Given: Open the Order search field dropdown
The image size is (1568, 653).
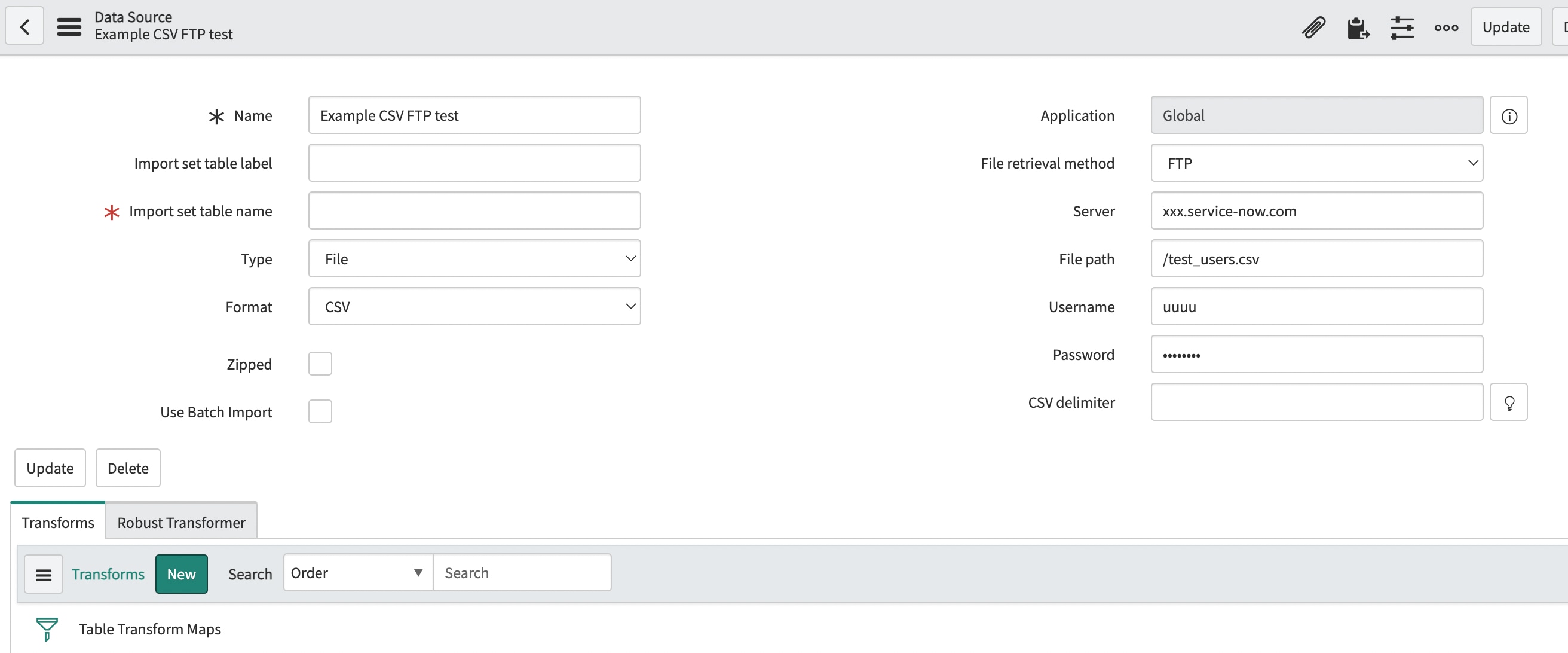Looking at the screenshot, I should tap(357, 573).
